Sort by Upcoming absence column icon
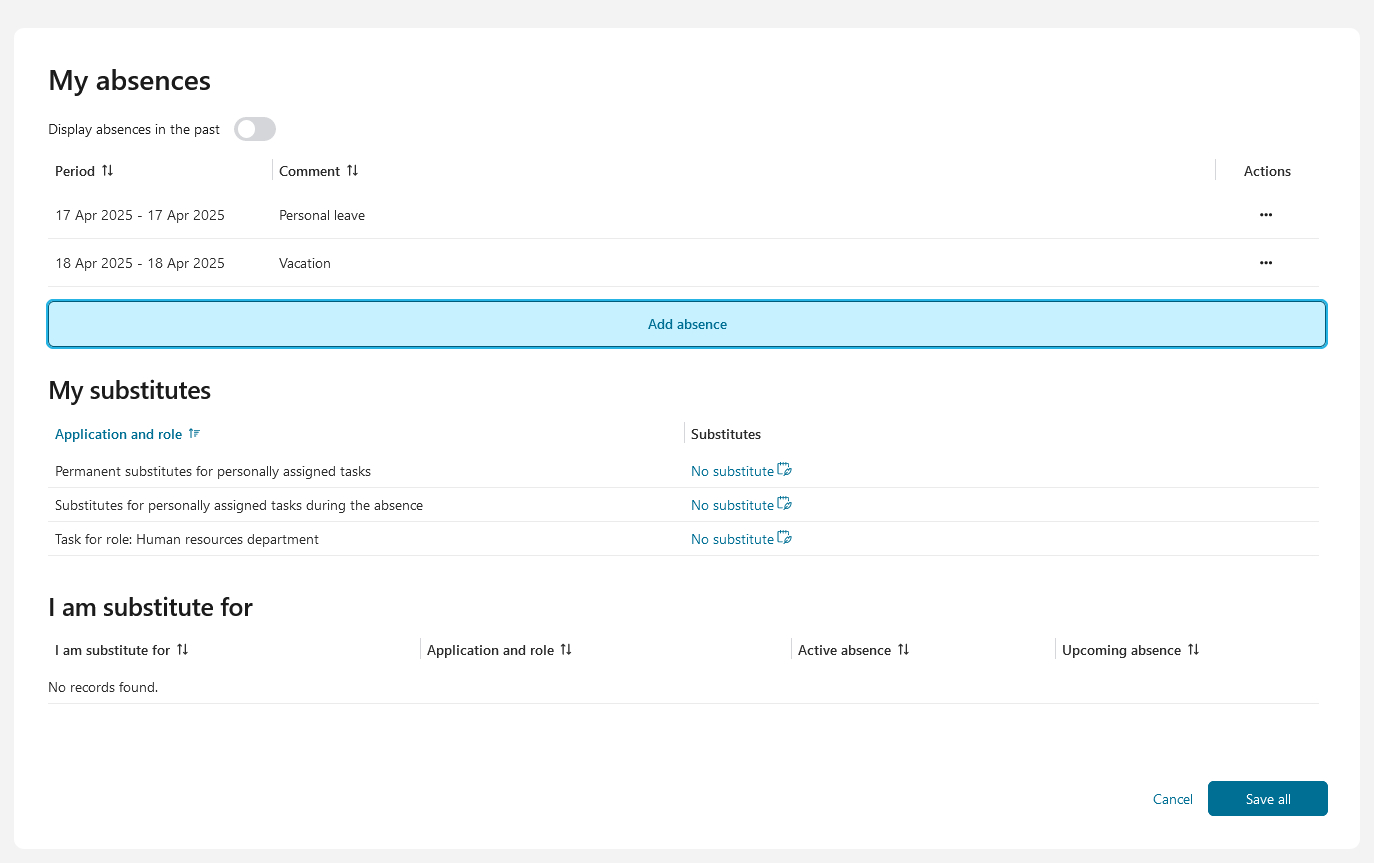This screenshot has height=863, width=1374. pyautogui.click(x=1193, y=650)
